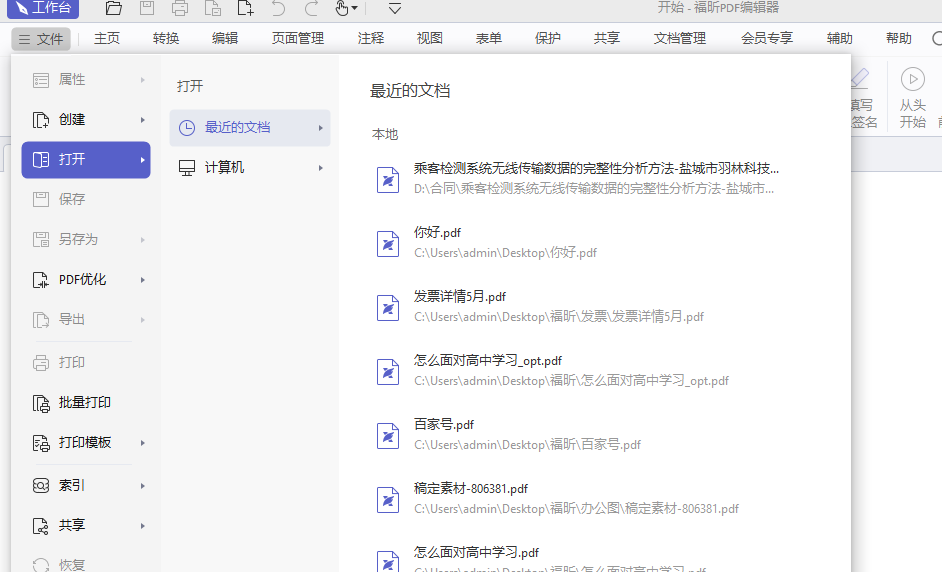Screen dimensions: 942x572
Task: Select 索引 in the file menu
Action: click(72, 486)
